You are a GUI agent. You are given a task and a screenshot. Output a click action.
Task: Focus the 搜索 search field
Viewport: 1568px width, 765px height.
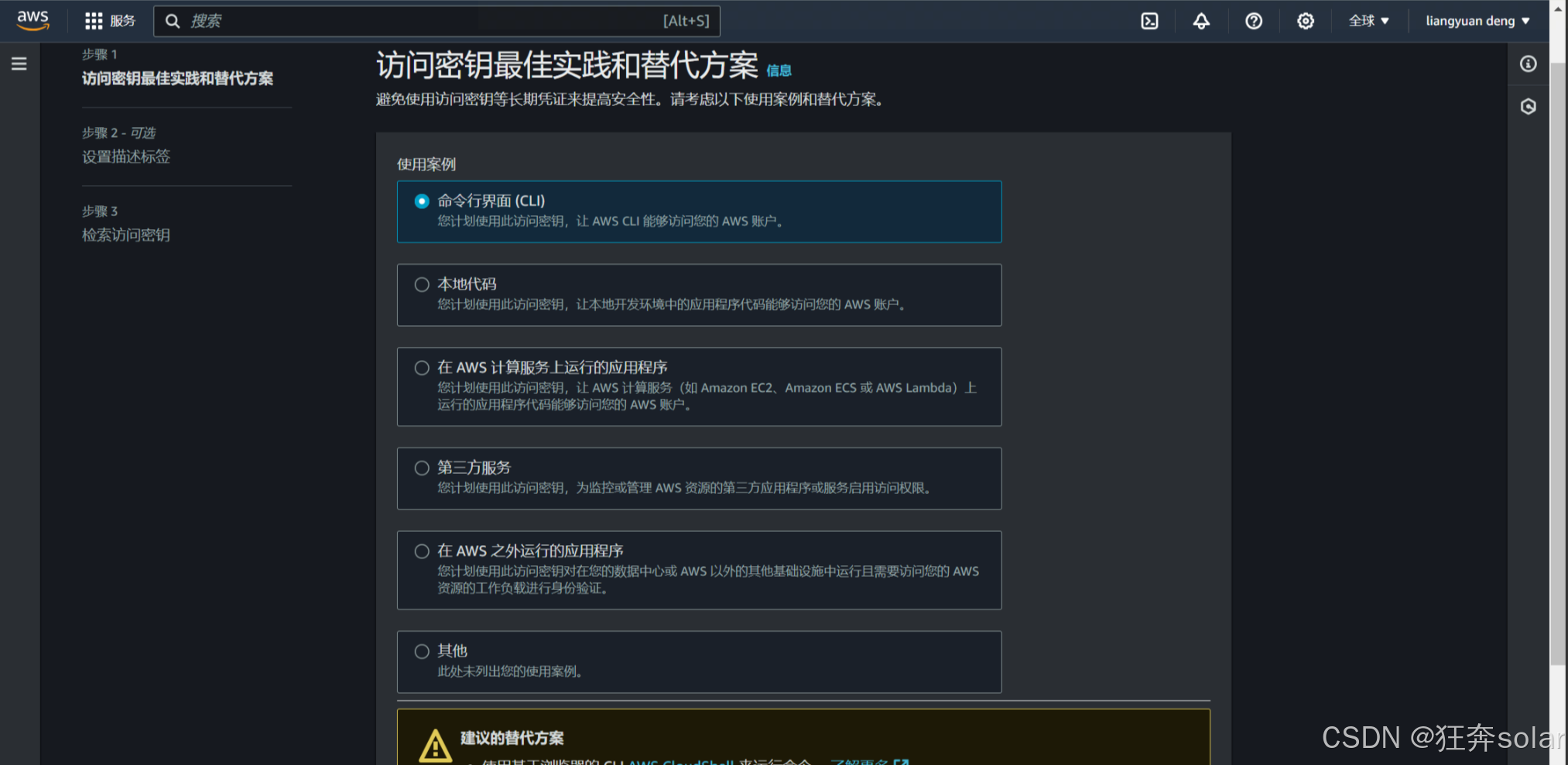[437, 21]
